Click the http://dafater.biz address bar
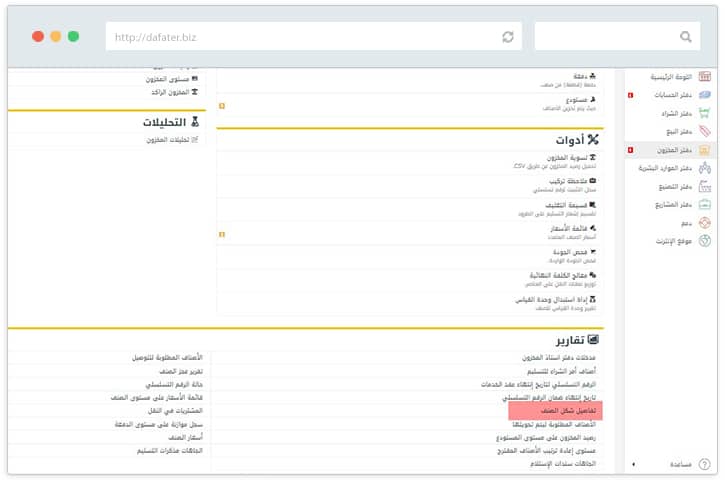Image resolution: width=725 pixels, height=485 pixels. point(313,37)
